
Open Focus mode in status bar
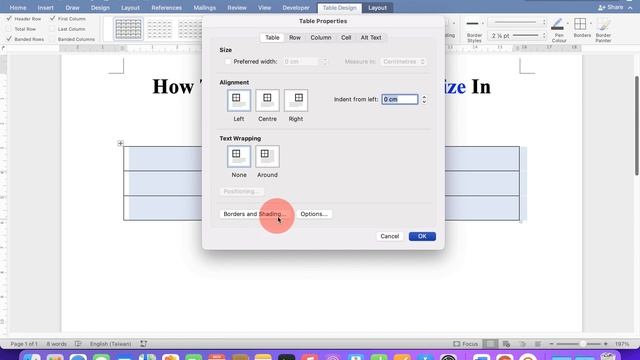click(x=465, y=344)
